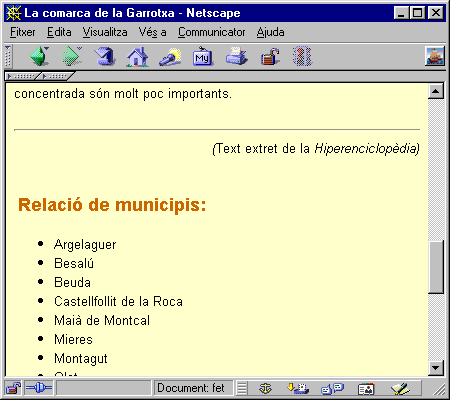This screenshot has height=400, width=450.
Task: Click the scrollbar up arrow
Action: [x=436, y=91]
